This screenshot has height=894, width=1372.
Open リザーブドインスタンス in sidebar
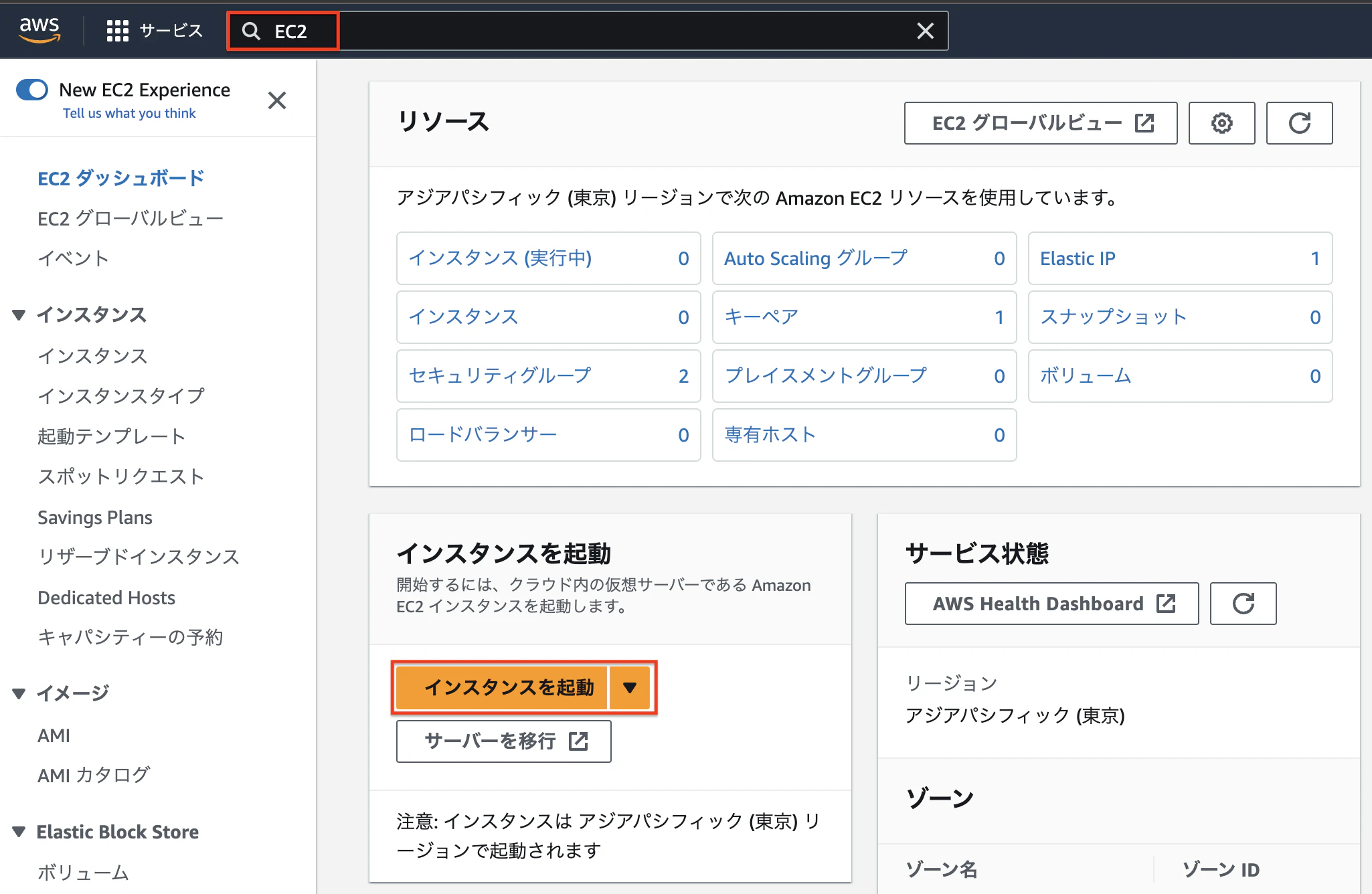139,557
